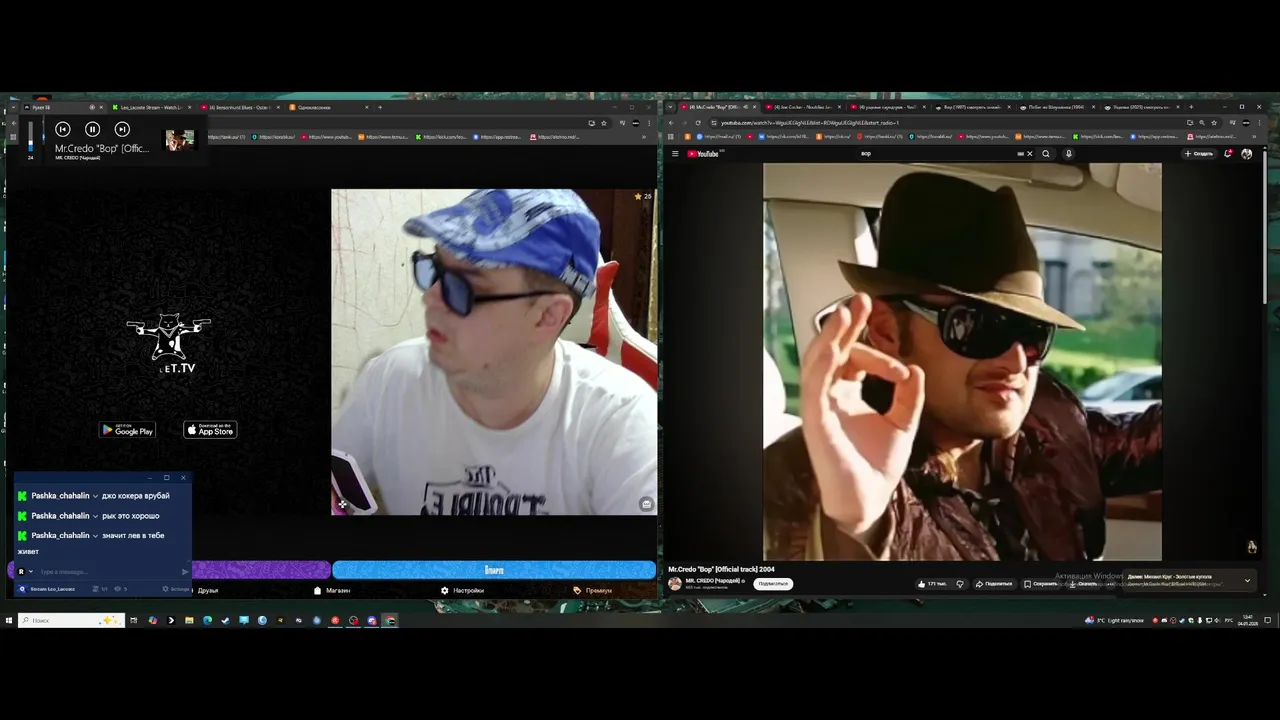Image resolution: width=1280 pixels, height=720 pixels.
Task: Switch to Побег из Шоушенка tab
Action: pyautogui.click(x=1058, y=107)
